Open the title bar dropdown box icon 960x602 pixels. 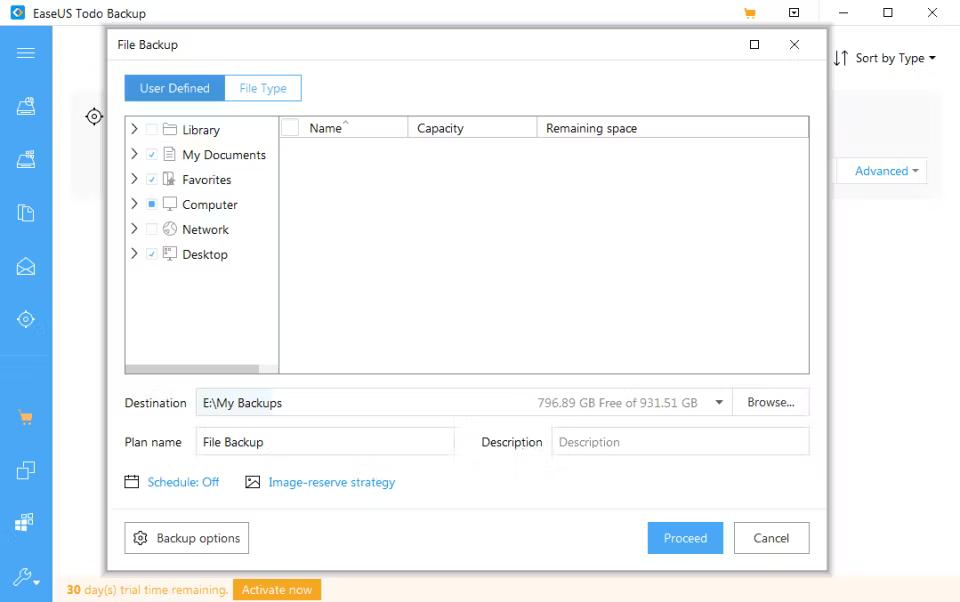point(794,12)
